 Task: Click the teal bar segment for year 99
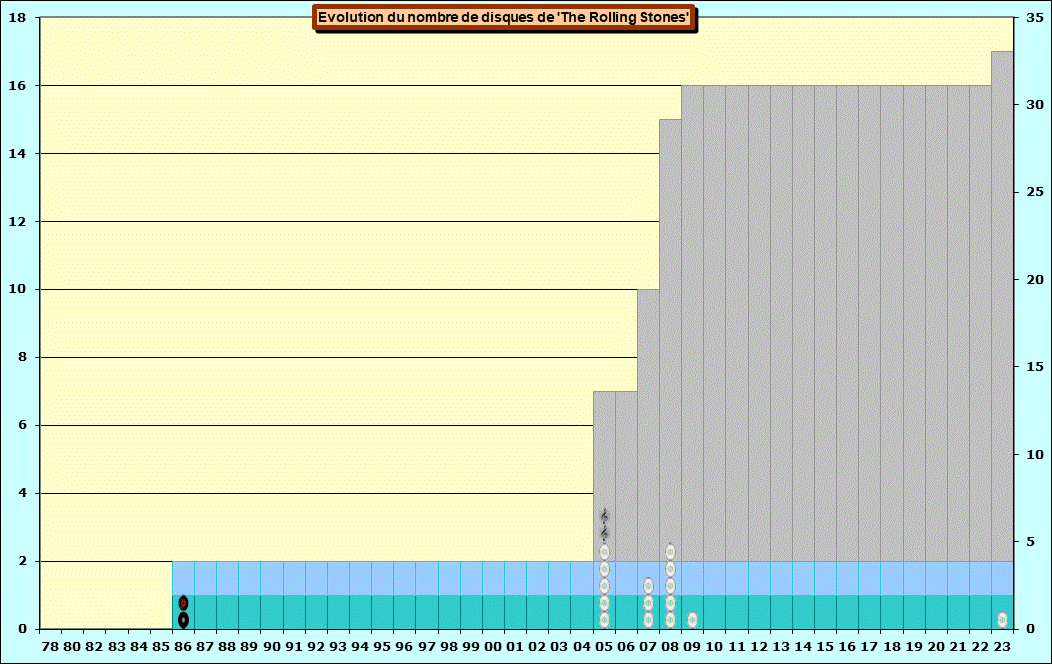[x=471, y=612]
